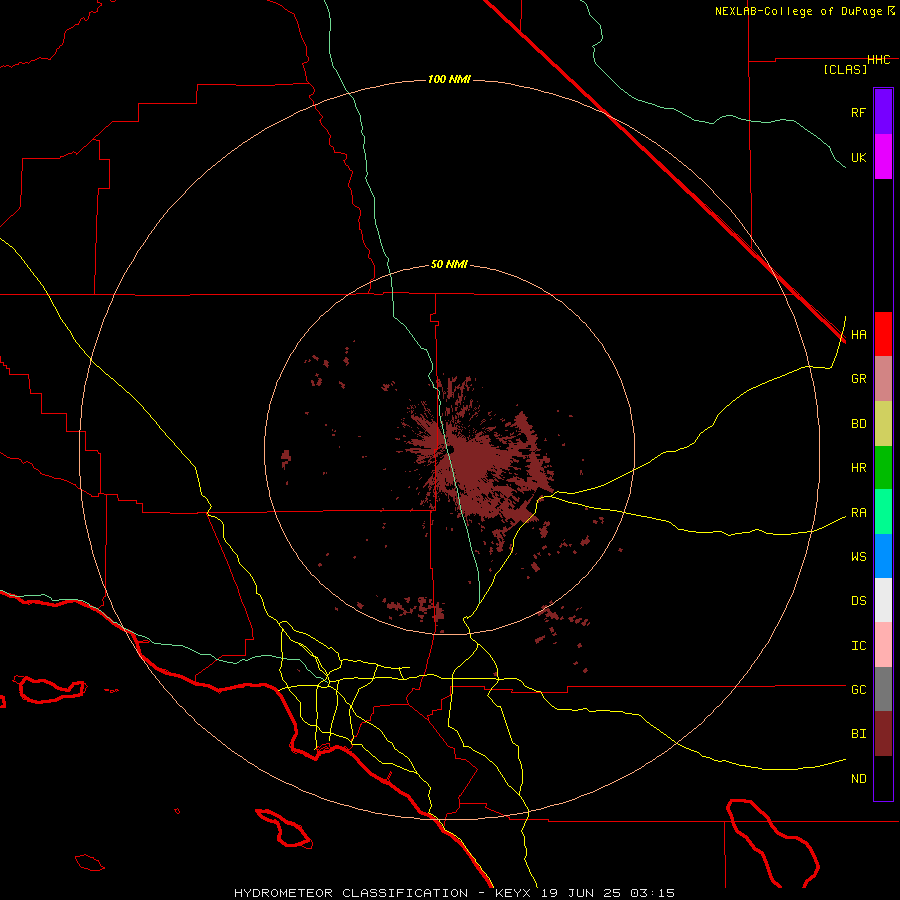Click the 03:15 timestamp
The width and height of the screenshot is (900, 900).
pos(652,893)
